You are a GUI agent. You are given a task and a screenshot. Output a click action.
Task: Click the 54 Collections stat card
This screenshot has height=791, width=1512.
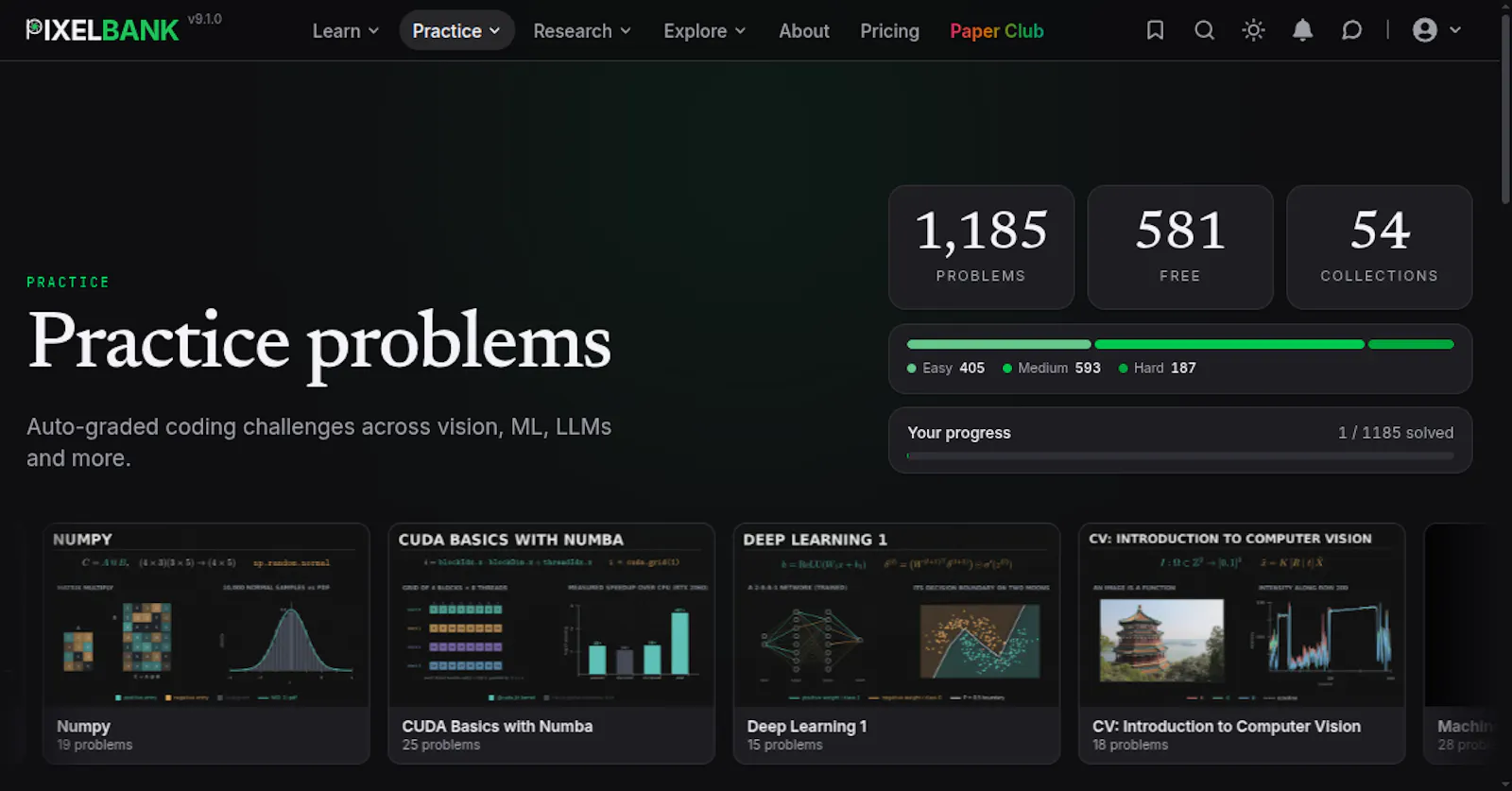(x=1380, y=248)
